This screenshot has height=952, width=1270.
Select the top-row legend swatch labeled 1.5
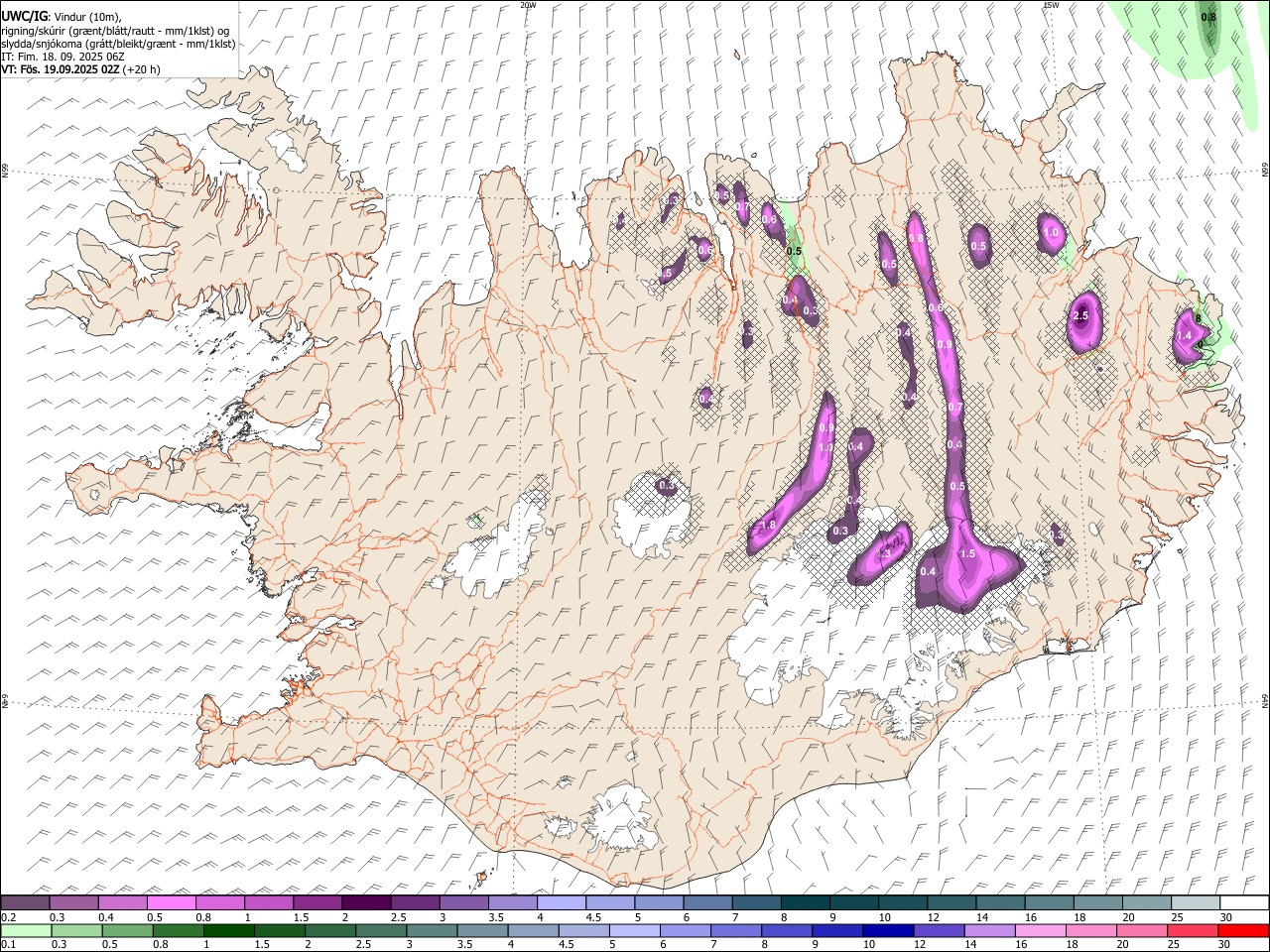pos(317,903)
